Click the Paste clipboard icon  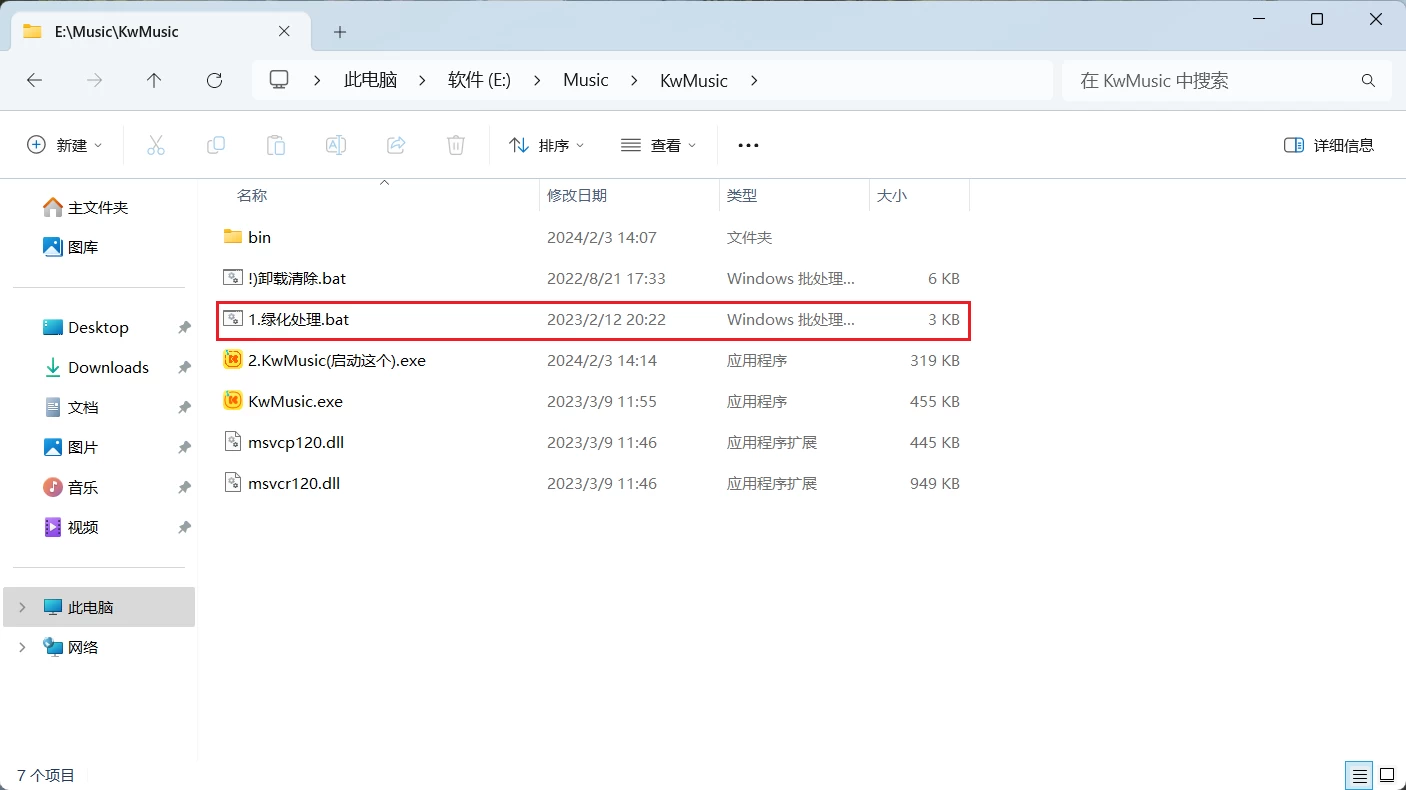click(276, 145)
